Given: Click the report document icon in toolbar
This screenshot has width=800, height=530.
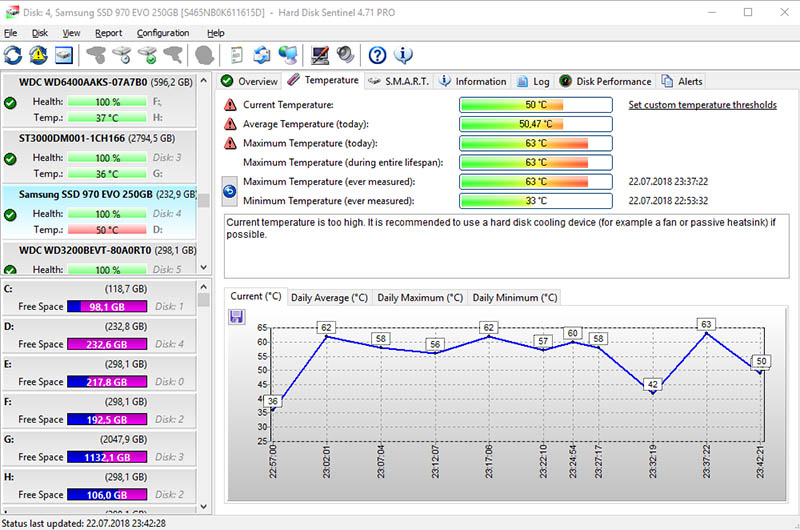Looking at the screenshot, I should point(237,54).
